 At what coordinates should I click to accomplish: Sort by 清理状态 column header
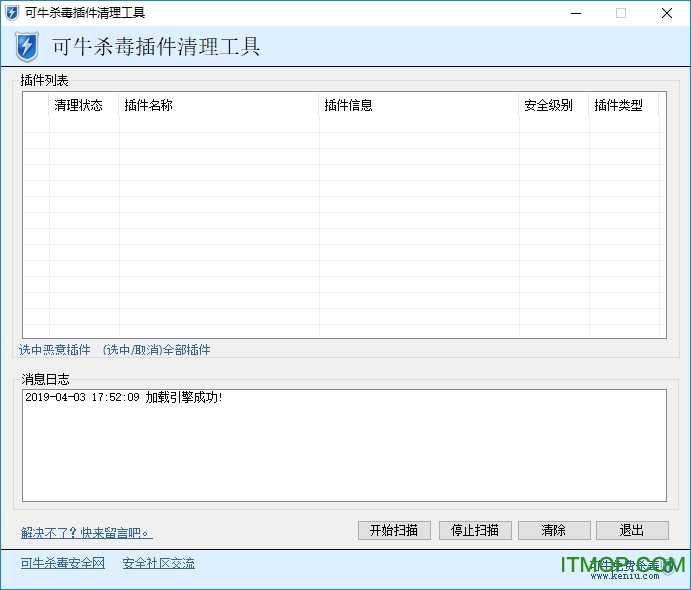(x=84, y=105)
